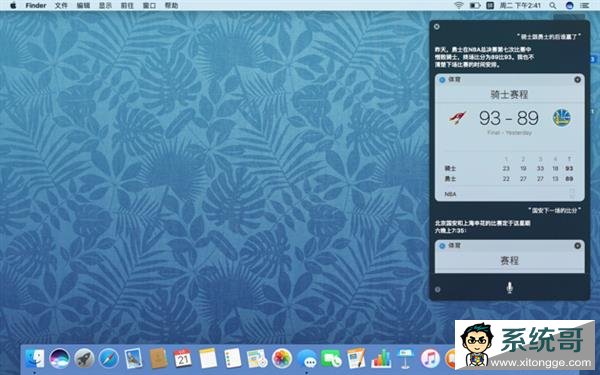Click Siri icon in menu bar
600x375 pixels.
click(x=569, y=5)
